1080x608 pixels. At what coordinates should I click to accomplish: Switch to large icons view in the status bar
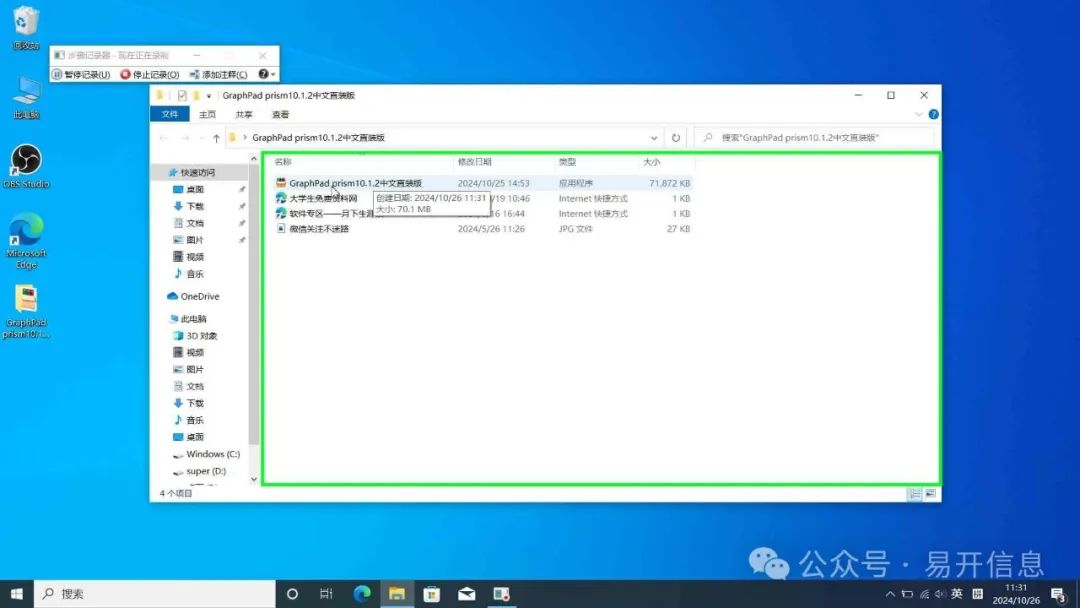931,494
